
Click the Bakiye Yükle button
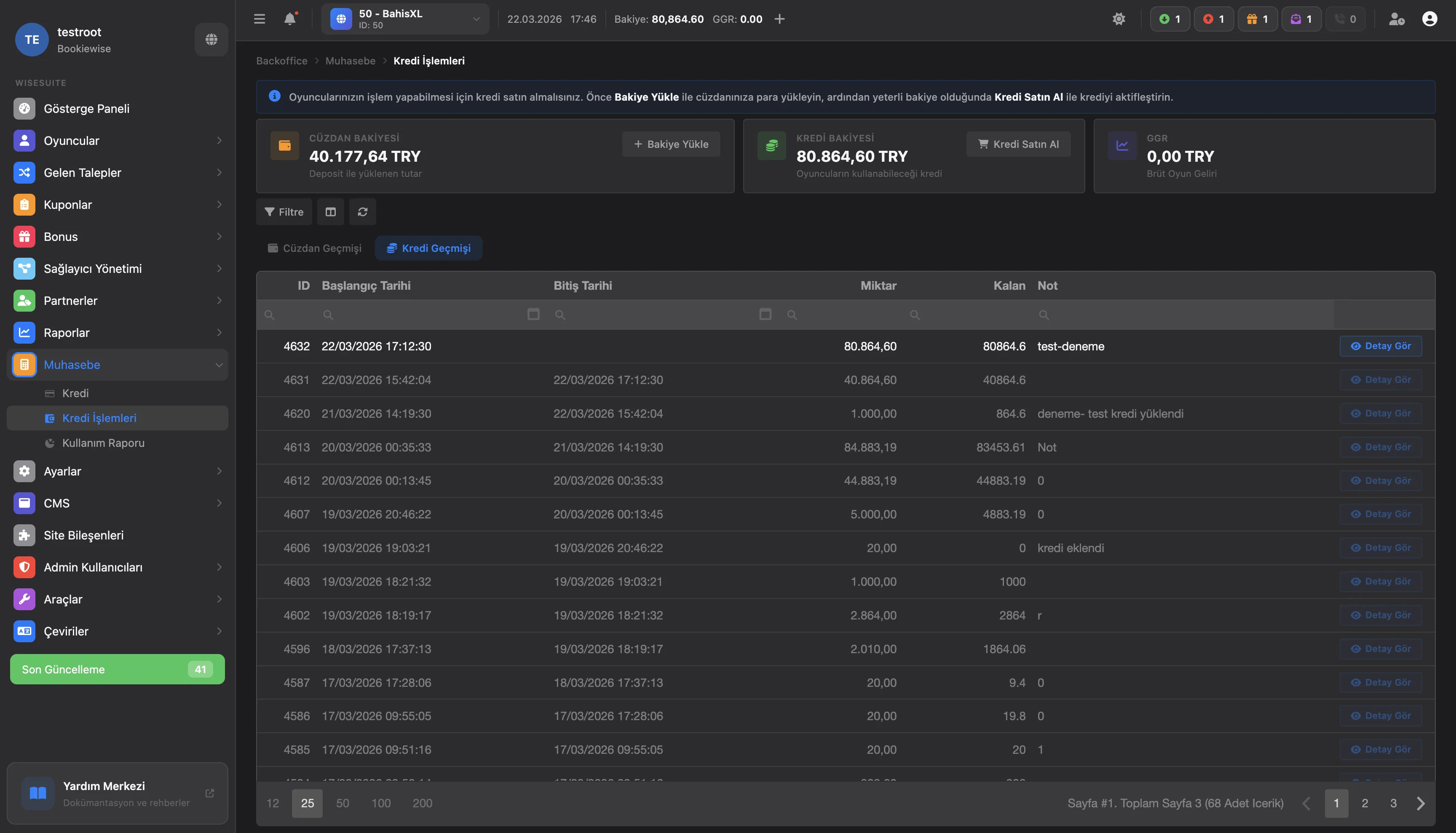tap(671, 144)
